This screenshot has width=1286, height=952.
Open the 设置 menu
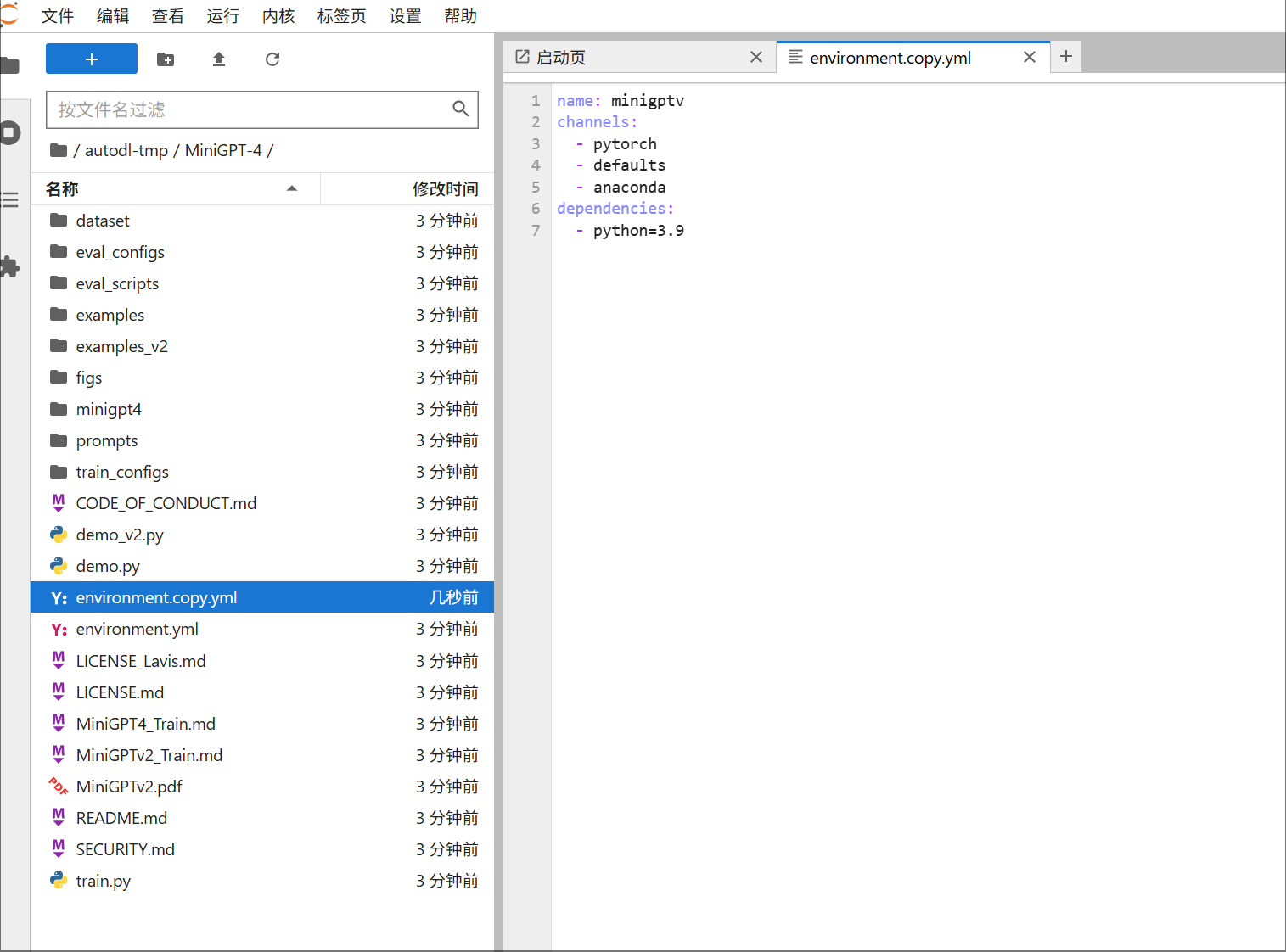click(405, 16)
